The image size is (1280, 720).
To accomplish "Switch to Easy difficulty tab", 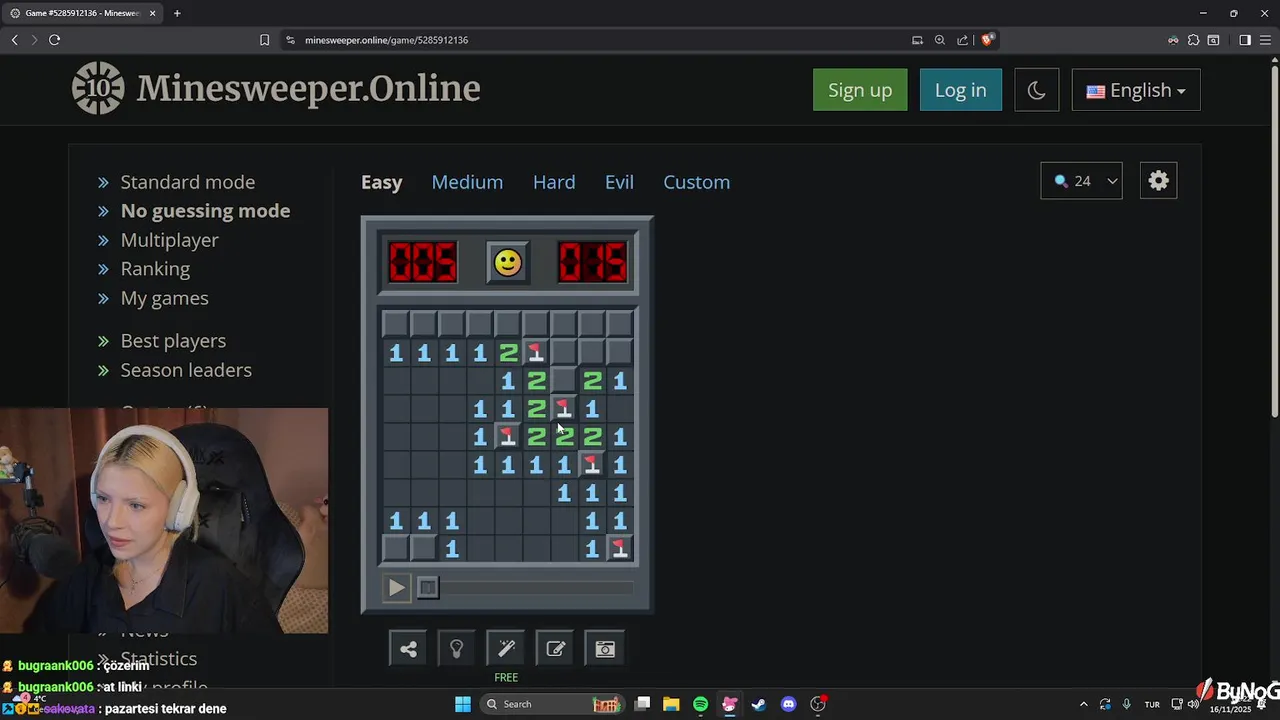I will click(382, 182).
